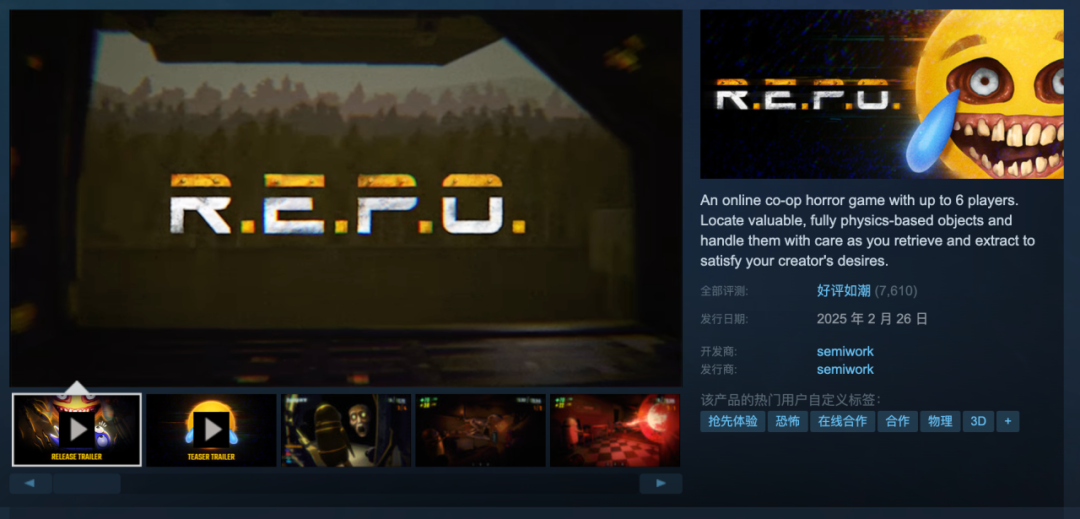This screenshot has width=1080, height=519.
Task: Select the 合作 tag
Action: 897,421
